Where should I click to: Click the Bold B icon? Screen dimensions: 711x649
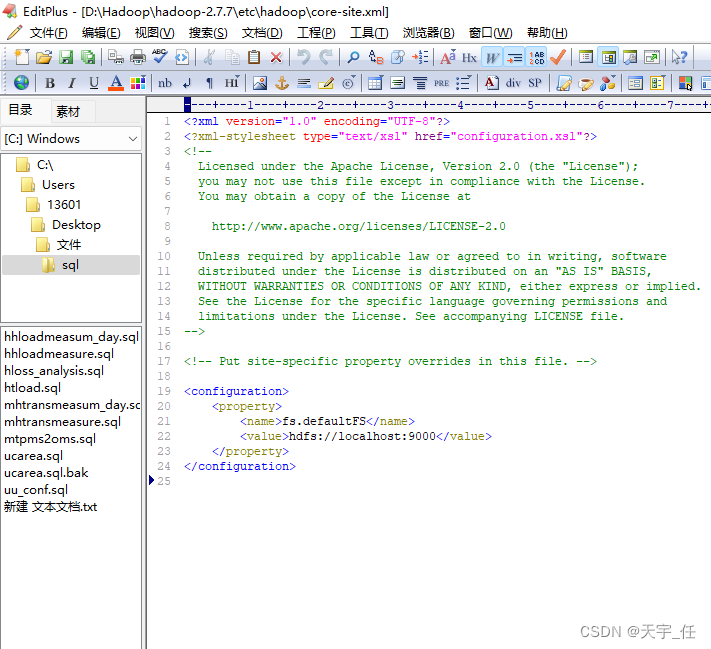[x=49, y=83]
